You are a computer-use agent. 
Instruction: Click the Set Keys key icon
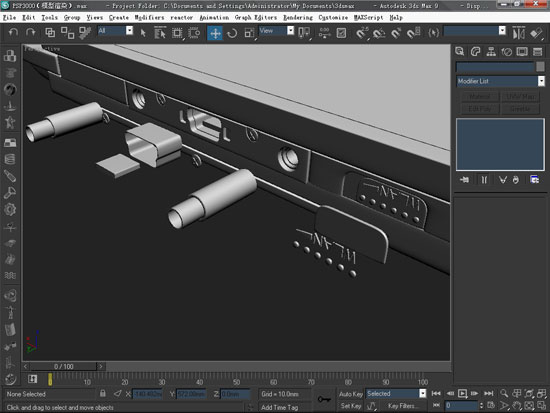[x=324, y=399]
